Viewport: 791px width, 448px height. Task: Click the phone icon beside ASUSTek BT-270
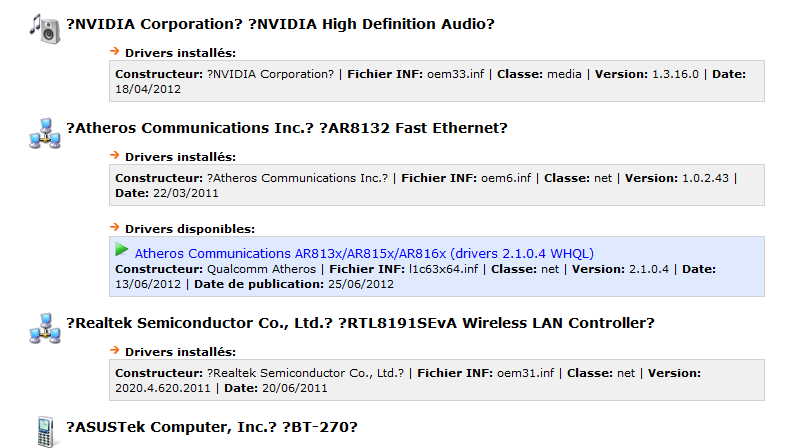(45, 430)
